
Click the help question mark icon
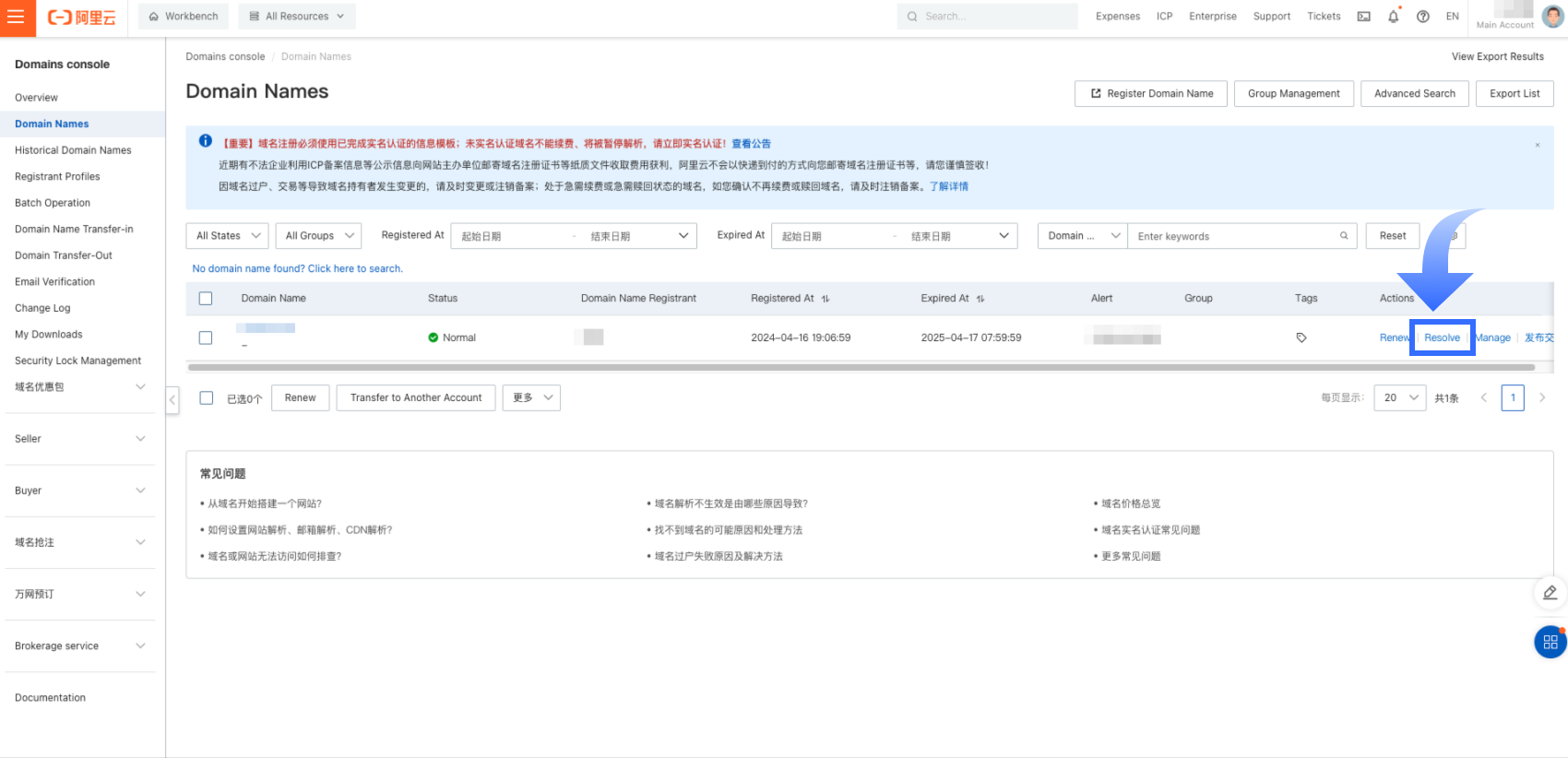tap(1423, 17)
